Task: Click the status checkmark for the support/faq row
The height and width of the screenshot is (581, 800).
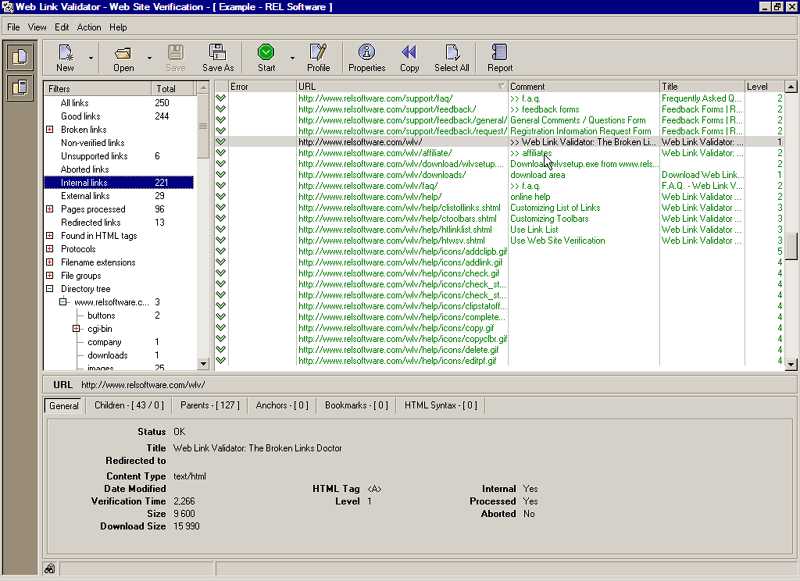Action: click(221, 98)
